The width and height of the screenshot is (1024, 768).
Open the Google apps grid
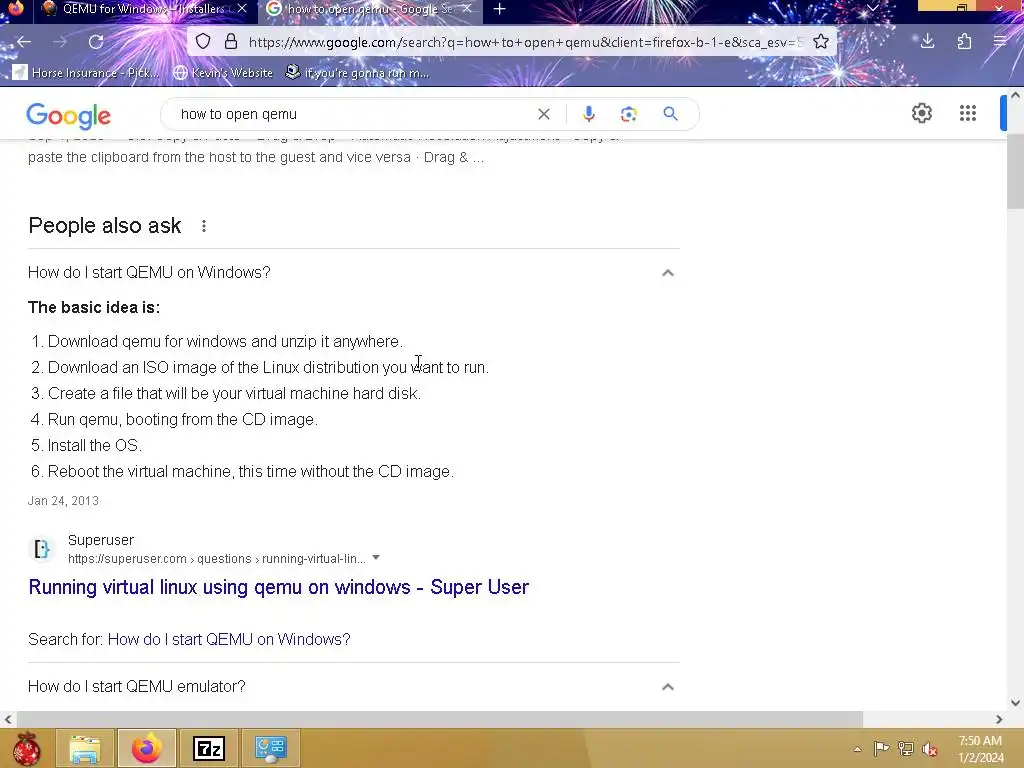point(968,114)
